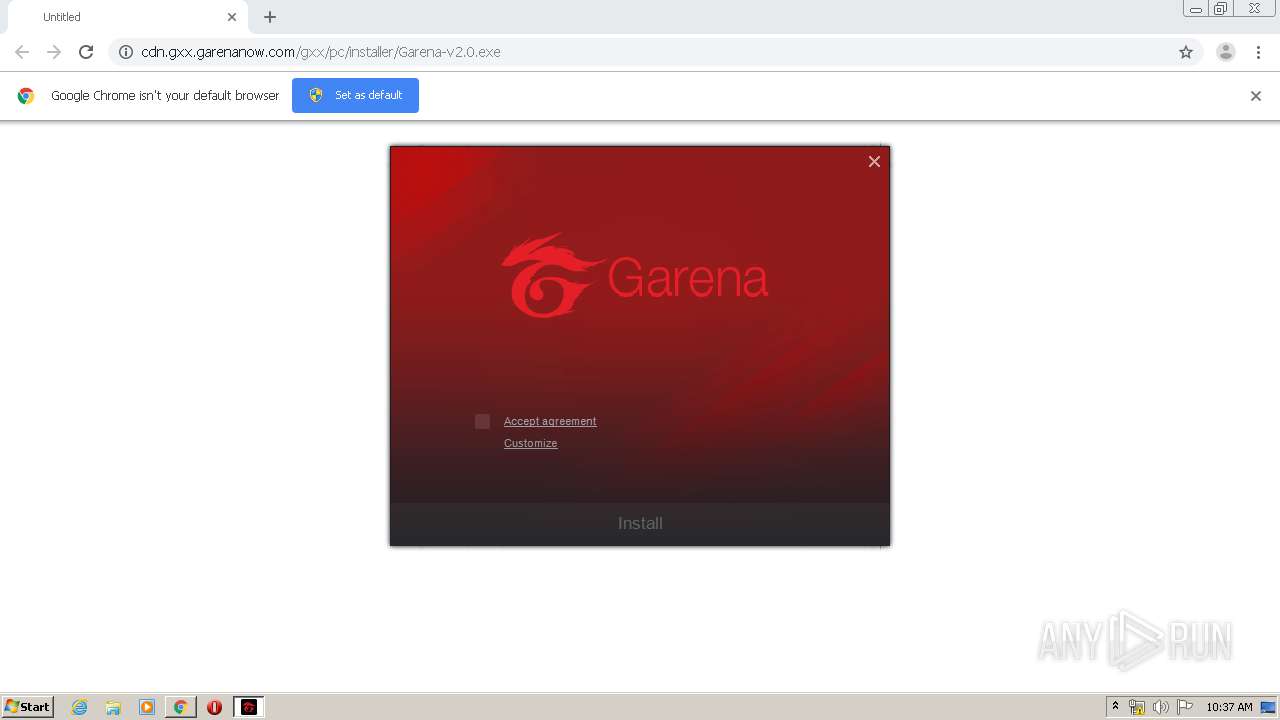This screenshot has height=720, width=1280.
Task: Click the clock showing 10:37 AM
Action: (x=1229, y=707)
